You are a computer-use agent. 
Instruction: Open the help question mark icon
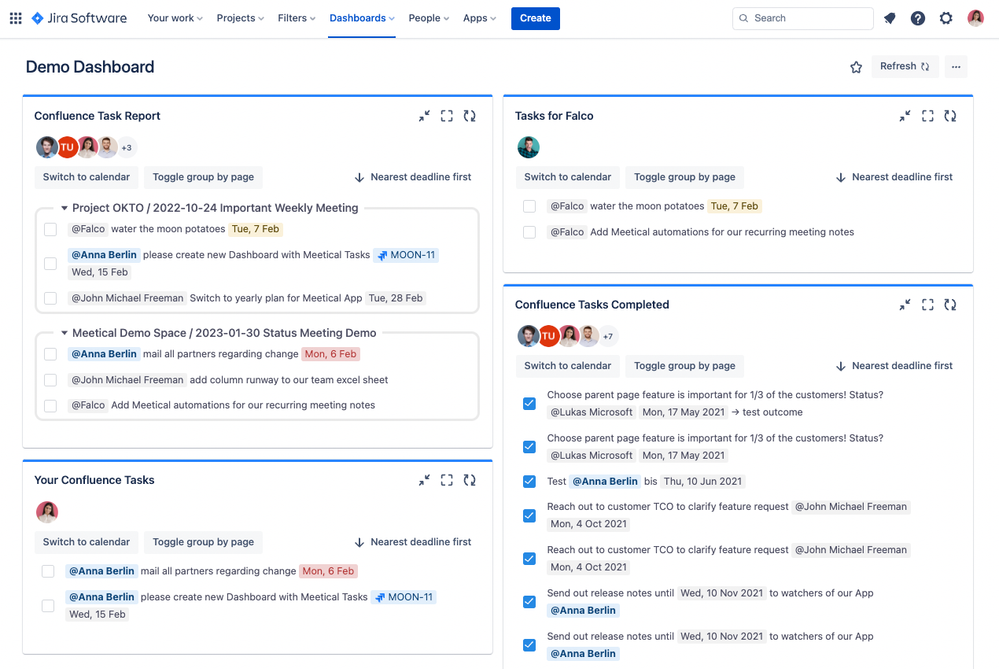(x=917, y=18)
